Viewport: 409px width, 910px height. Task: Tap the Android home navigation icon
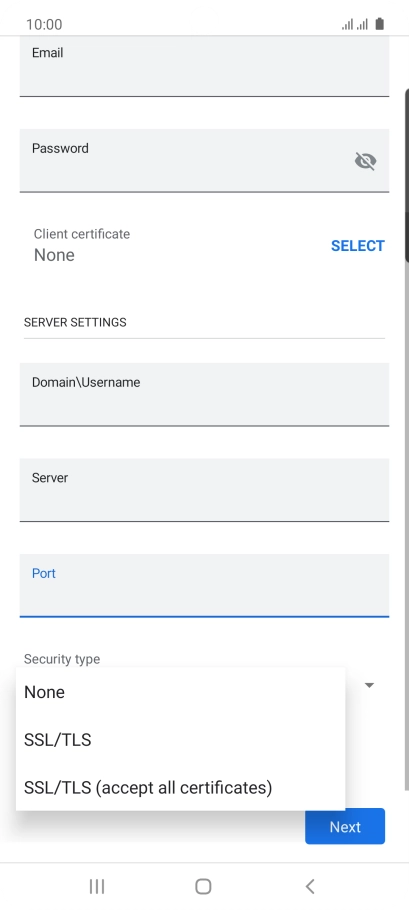tap(203, 886)
